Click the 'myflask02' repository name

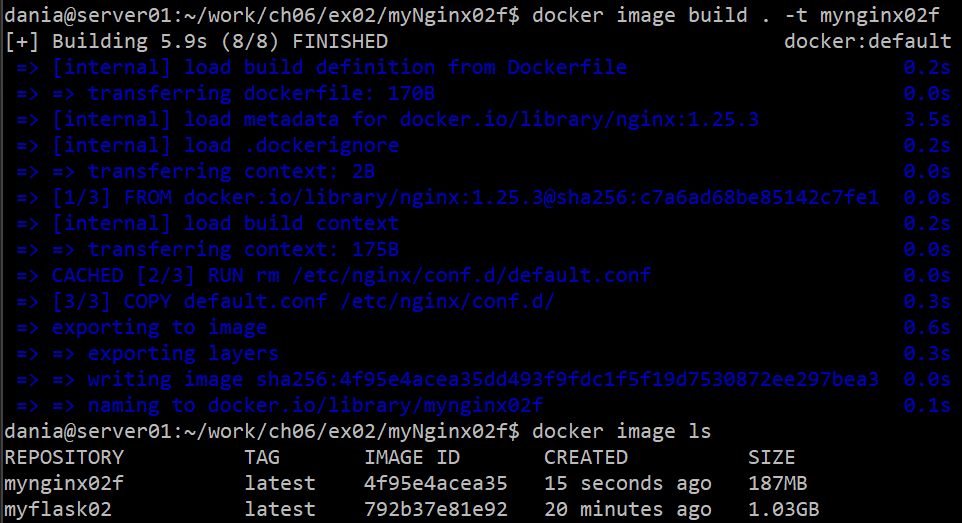(x=58, y=509)
